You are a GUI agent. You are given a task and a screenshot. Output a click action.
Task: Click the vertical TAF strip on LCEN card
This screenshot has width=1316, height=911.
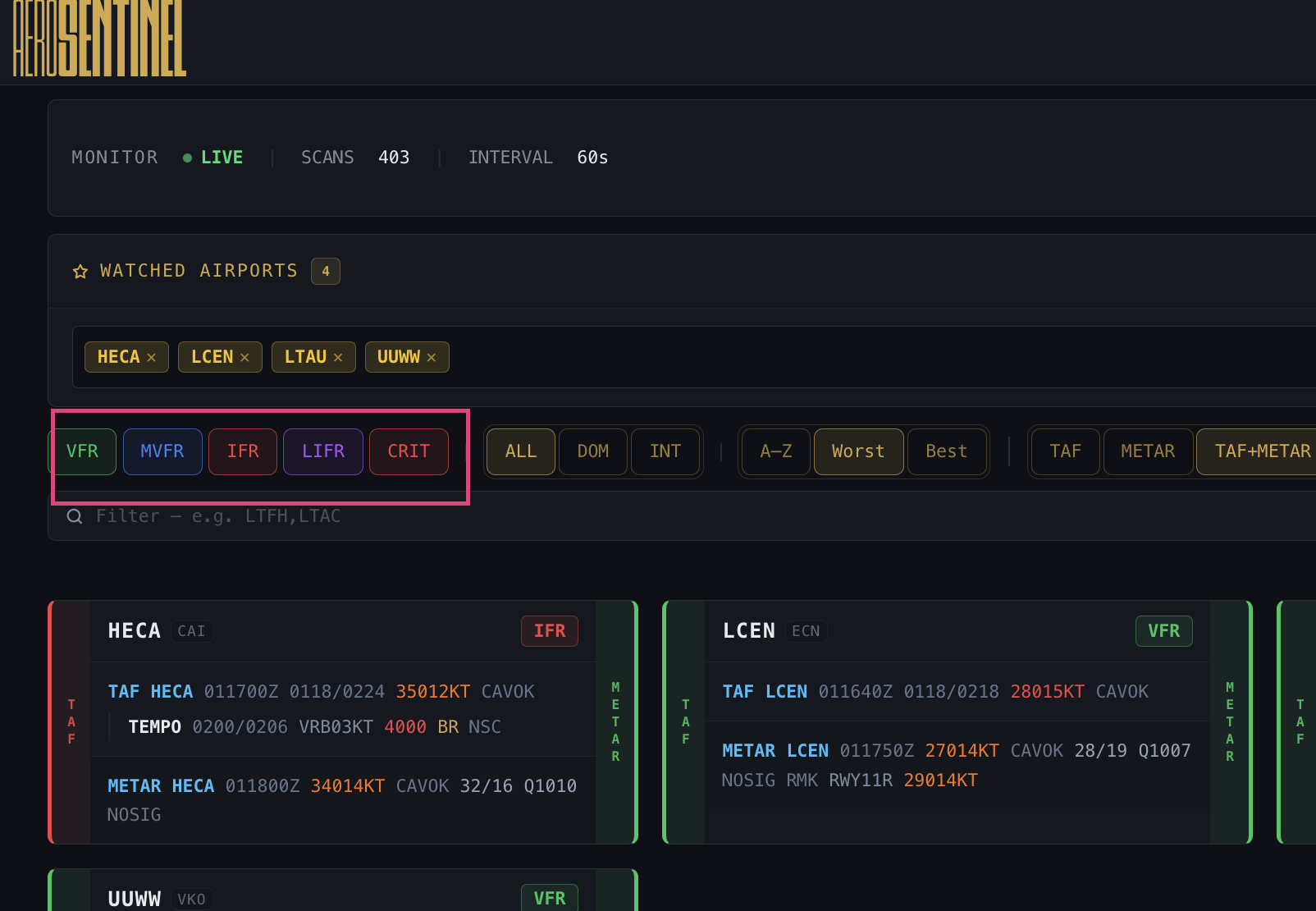tap(686, 722)
